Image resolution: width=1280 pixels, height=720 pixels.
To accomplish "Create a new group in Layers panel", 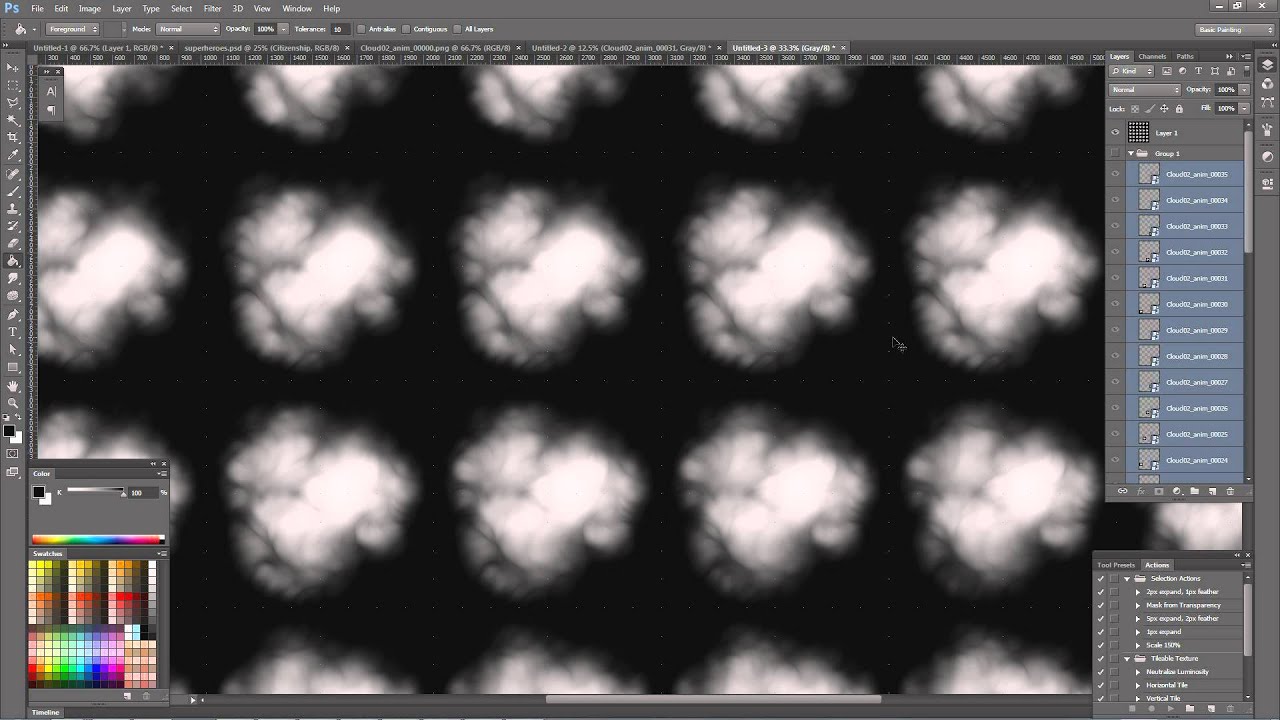I will pos(1194,491).
